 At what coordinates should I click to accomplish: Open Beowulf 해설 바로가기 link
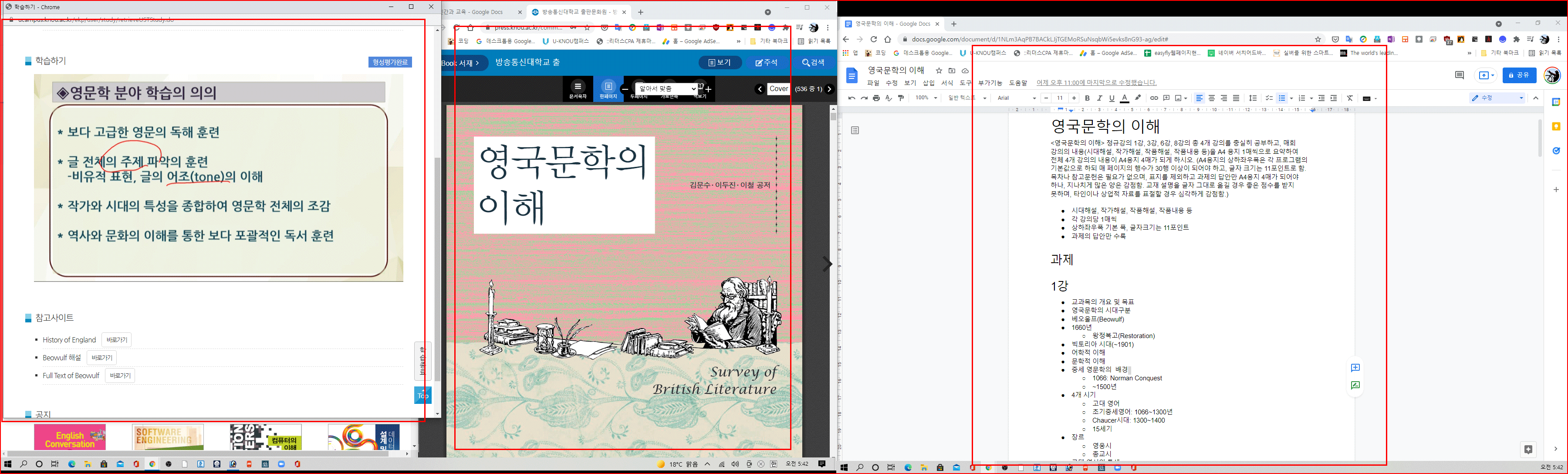pos(101,358)
